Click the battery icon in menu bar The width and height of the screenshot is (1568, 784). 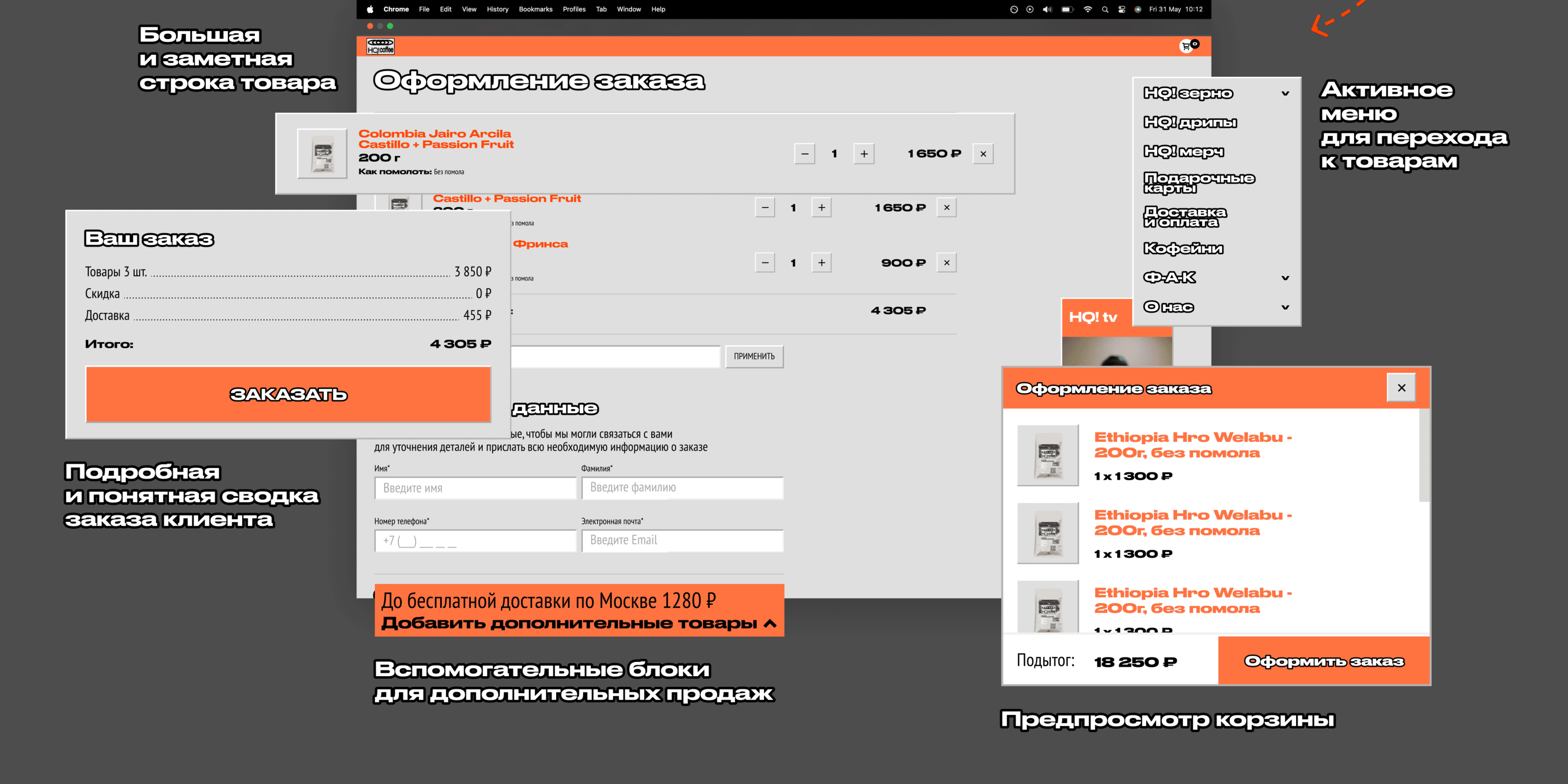click(1067, 9)
